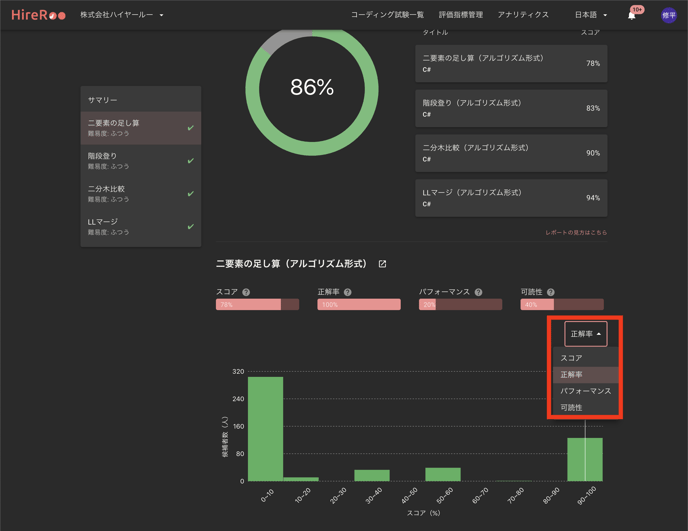Select 可読性 in the chart dropdown

click(586, 407)
